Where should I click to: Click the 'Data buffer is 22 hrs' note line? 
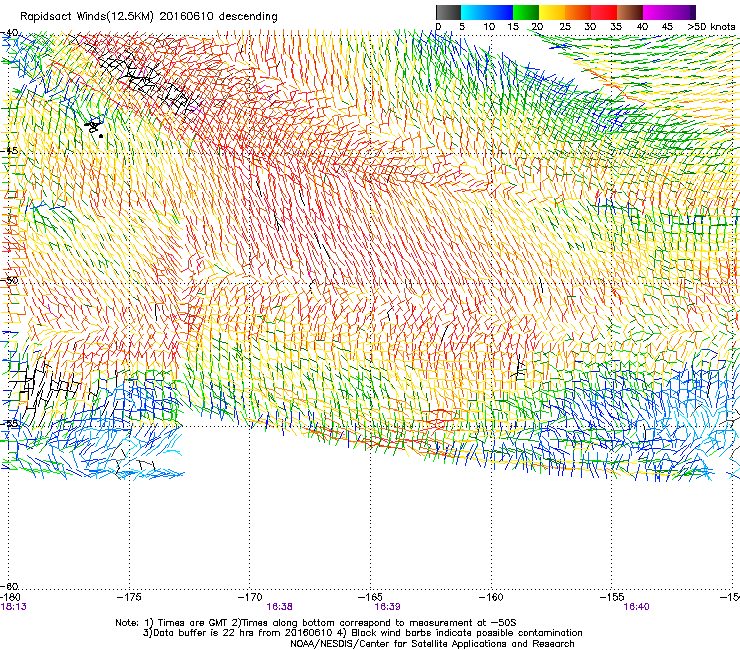pos(362,633)
